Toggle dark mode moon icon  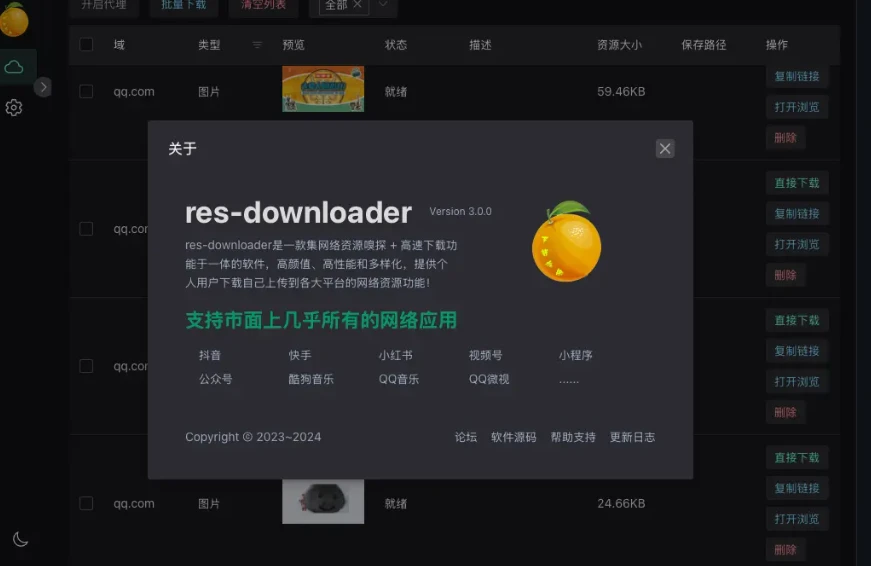pyautogui.click(x=20, y=540)
